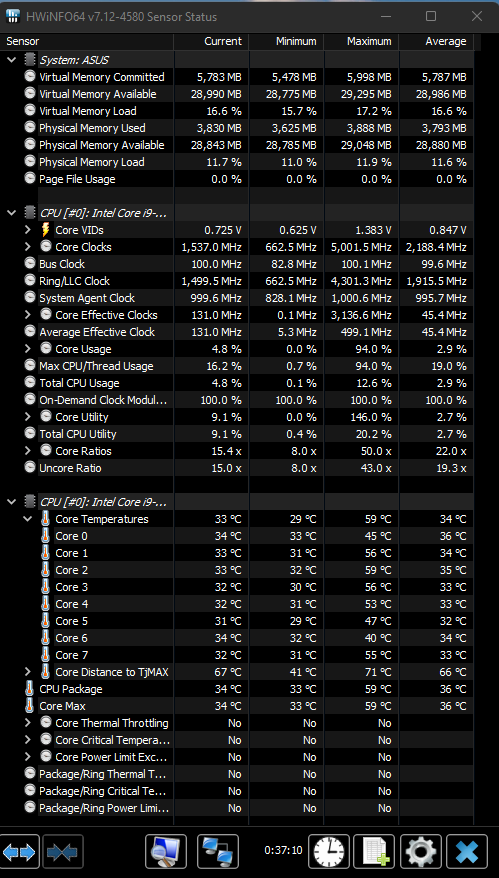Select the Virtual Memory Load row label

tap(87, 111)
